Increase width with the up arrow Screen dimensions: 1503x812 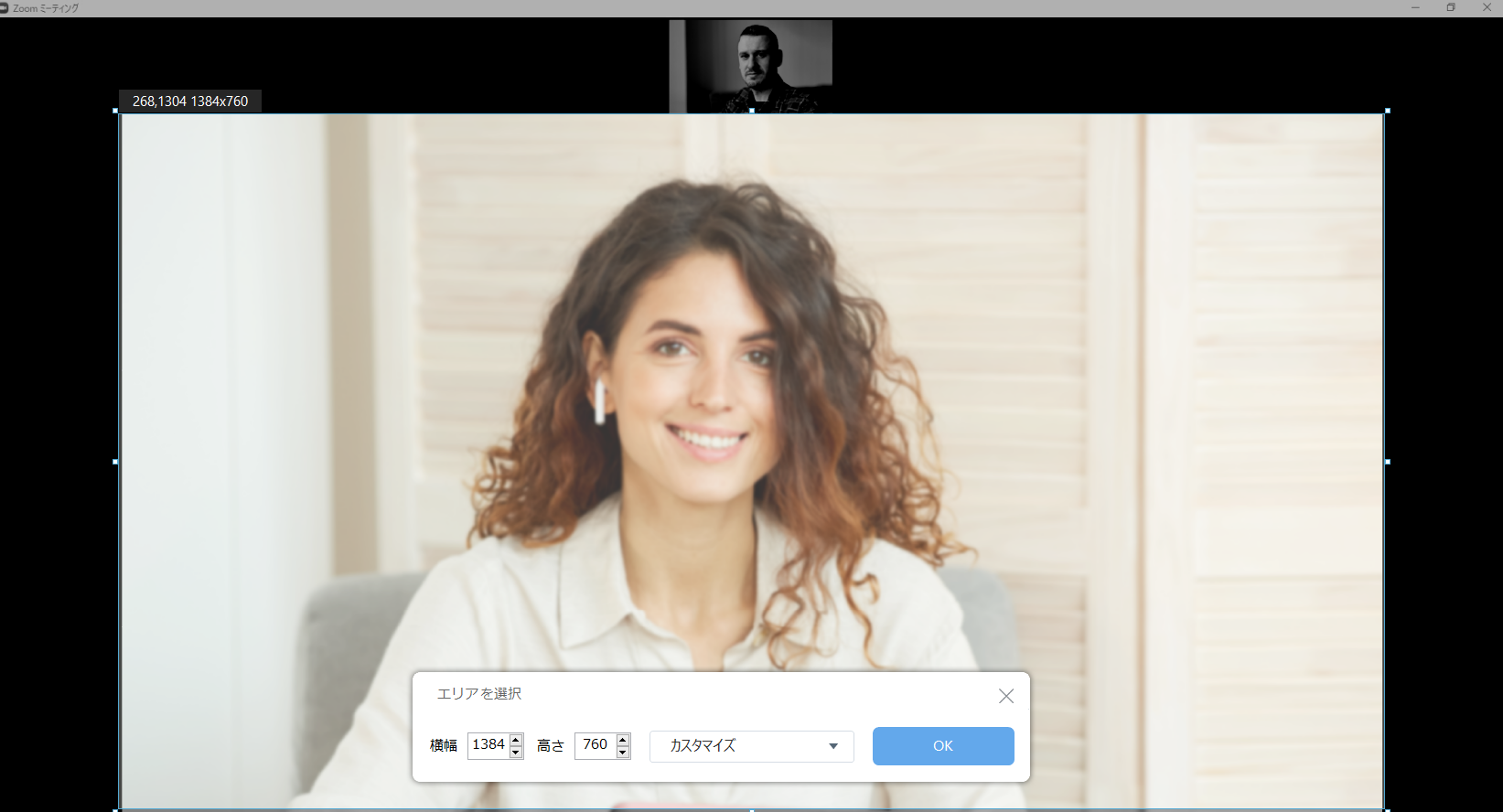516,740
